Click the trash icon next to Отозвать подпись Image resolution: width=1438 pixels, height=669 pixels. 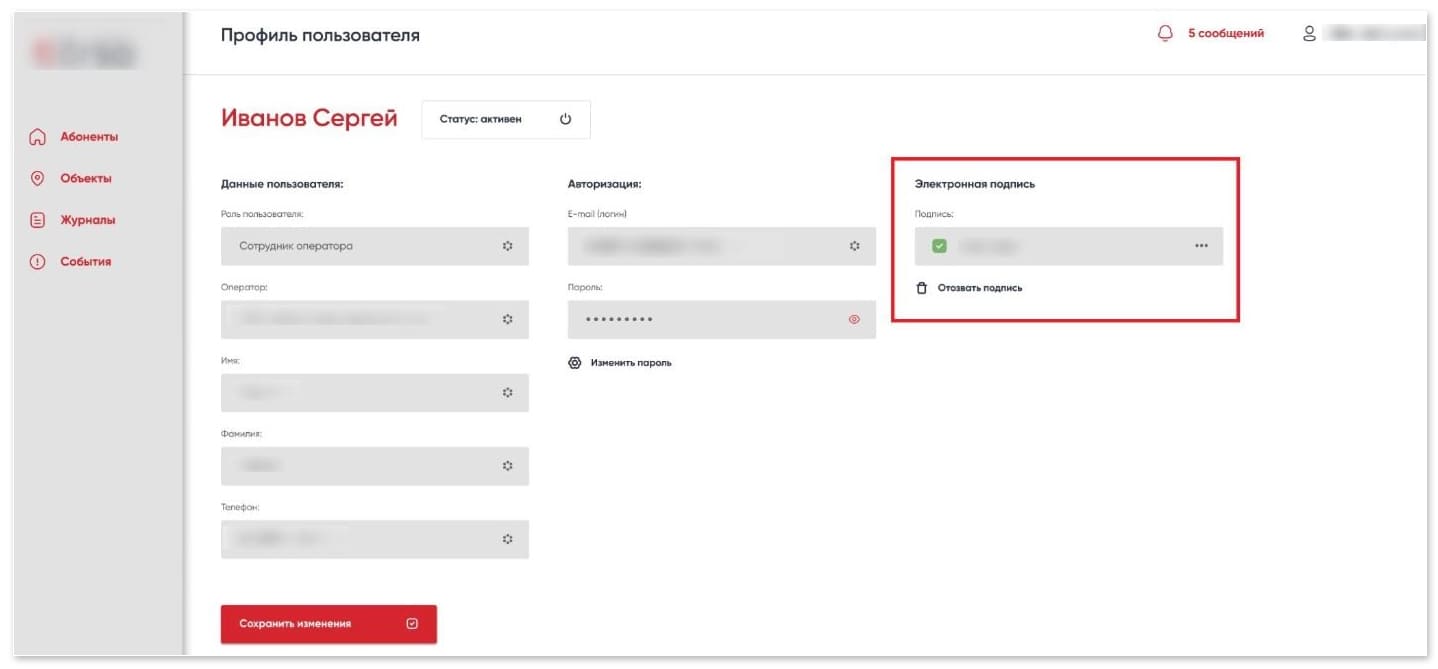pos(922,288)
